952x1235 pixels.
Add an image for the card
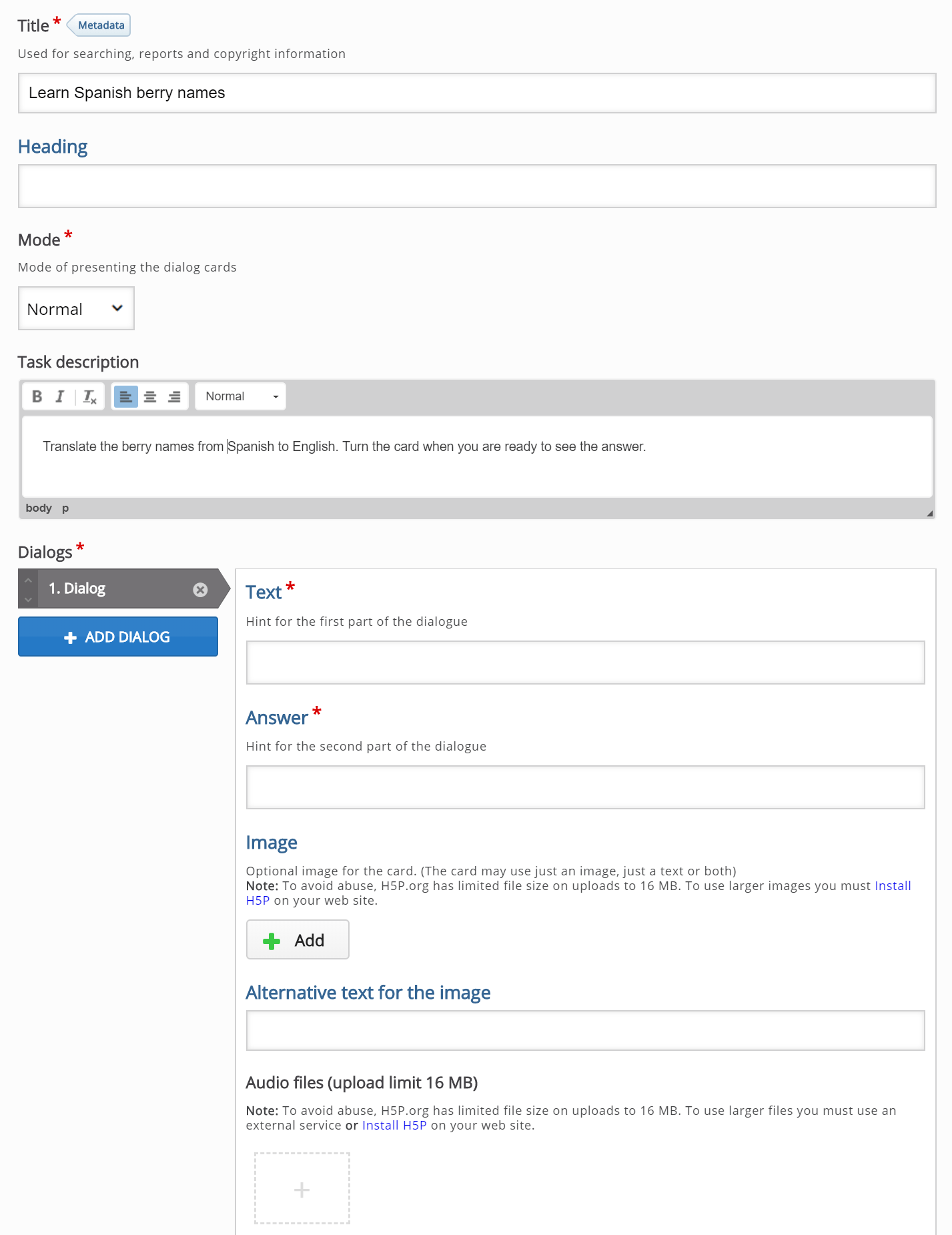coord(298,939)
